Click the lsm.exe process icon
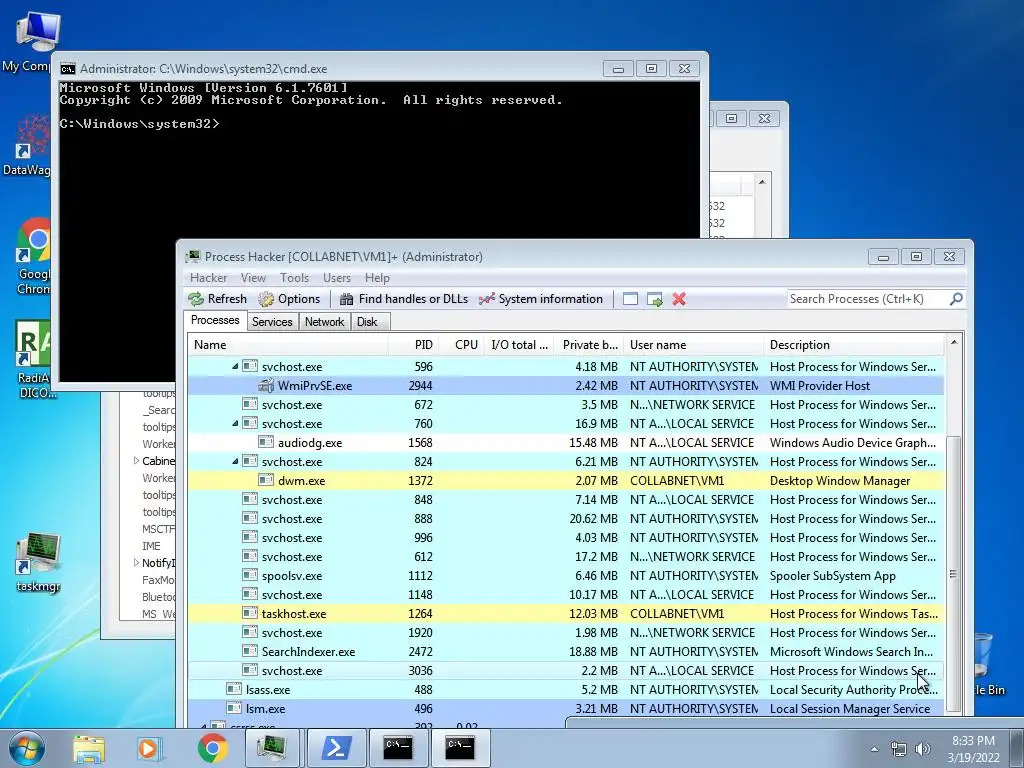Screen dimensions: 1024x768 [x=234, y=708]
